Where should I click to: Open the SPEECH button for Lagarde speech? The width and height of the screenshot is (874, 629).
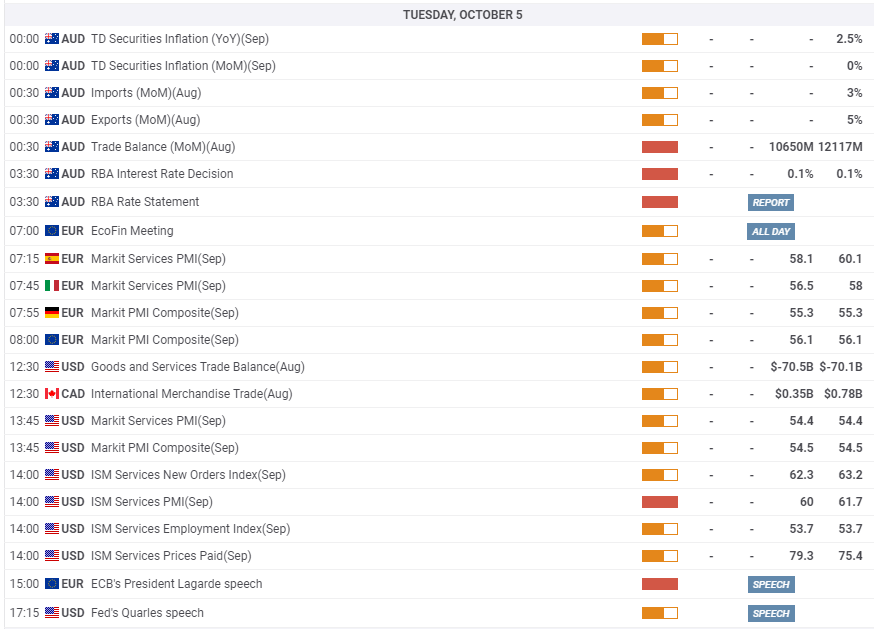point(771,584)
